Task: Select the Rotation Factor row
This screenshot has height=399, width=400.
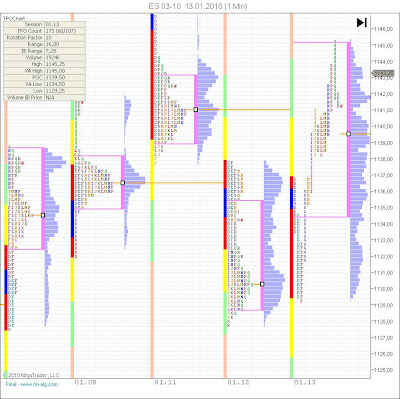Action: click(x=44, y=38)
